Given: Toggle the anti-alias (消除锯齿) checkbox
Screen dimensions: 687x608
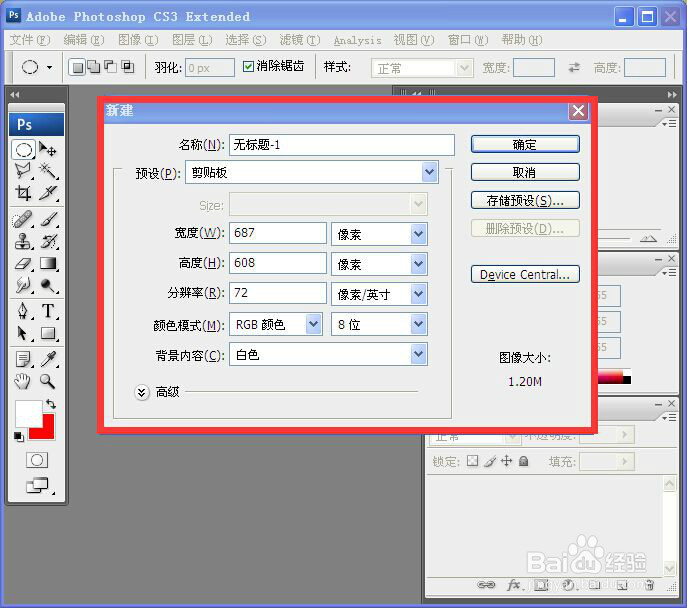Looking at the screenshot, I should point(248,67).
